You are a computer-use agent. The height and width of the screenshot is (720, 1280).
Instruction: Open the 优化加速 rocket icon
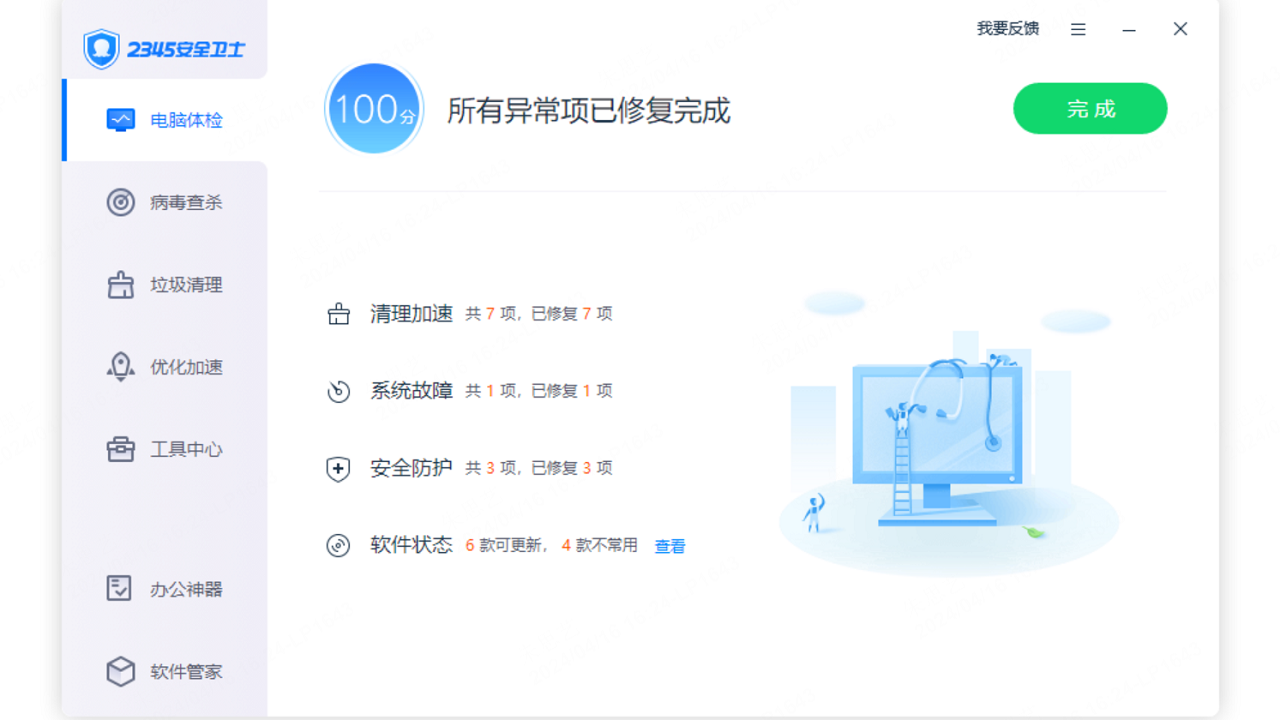[120, 367]
